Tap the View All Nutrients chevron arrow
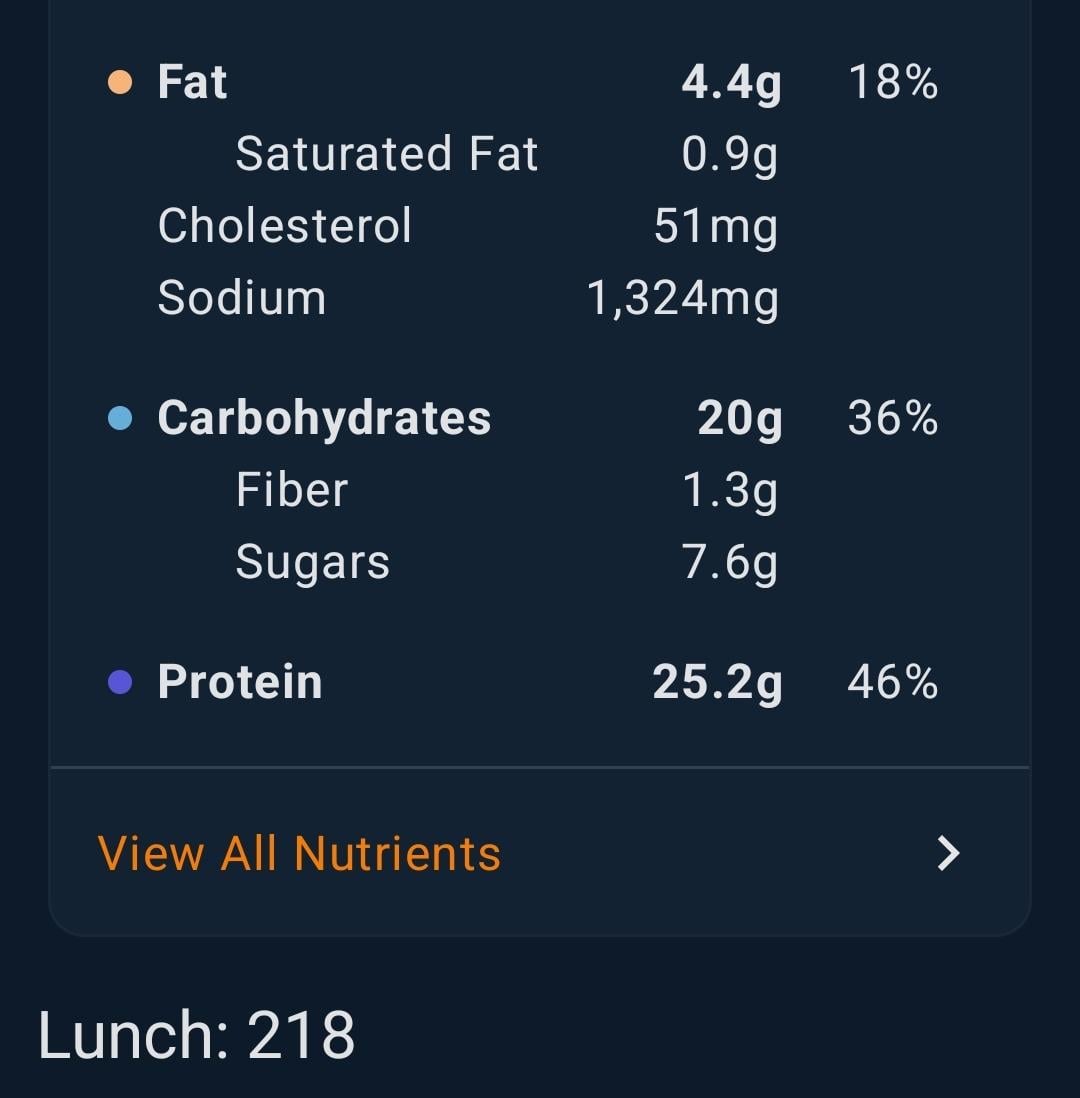 point(948,854)
